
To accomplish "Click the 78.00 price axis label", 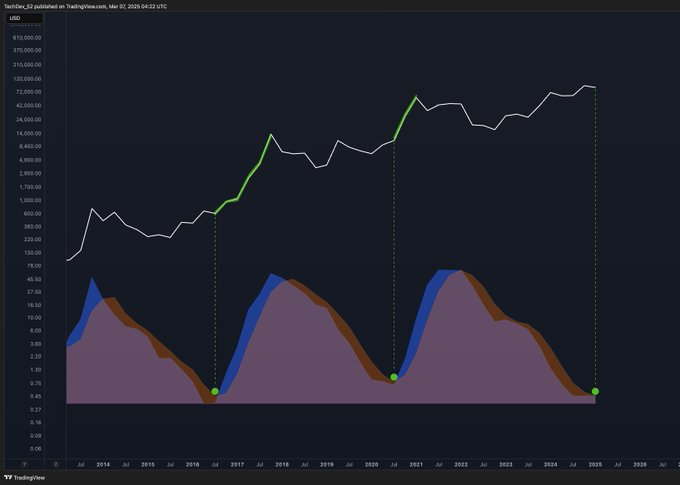I will 35,265.
